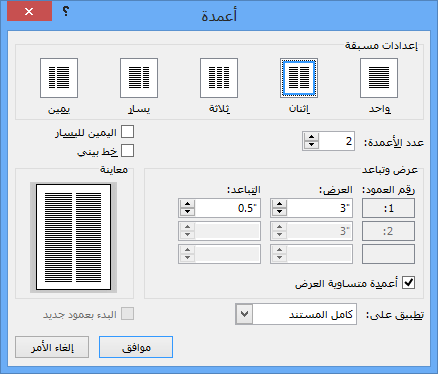This screenshot has width=438, height=374.
Task: Click the عدد الأعمدة label
Action: point(394,143)
